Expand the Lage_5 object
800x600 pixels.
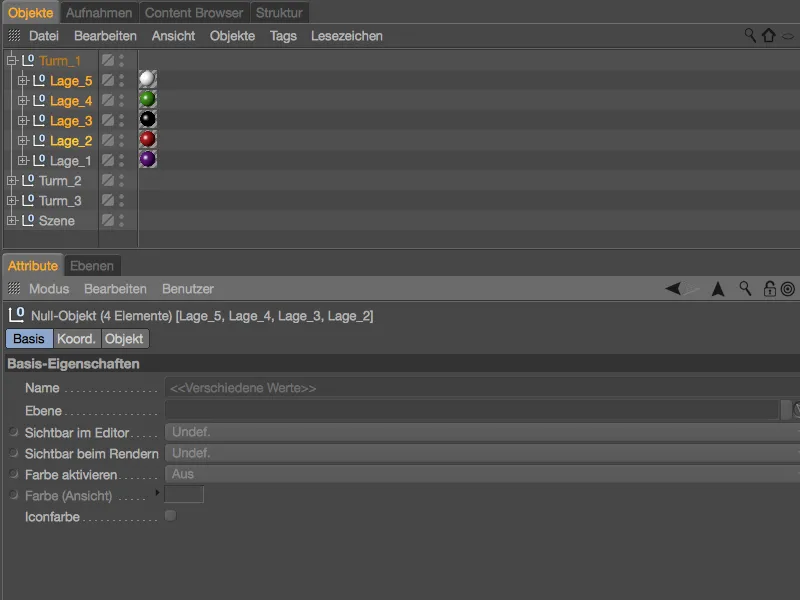pos(22,81)
